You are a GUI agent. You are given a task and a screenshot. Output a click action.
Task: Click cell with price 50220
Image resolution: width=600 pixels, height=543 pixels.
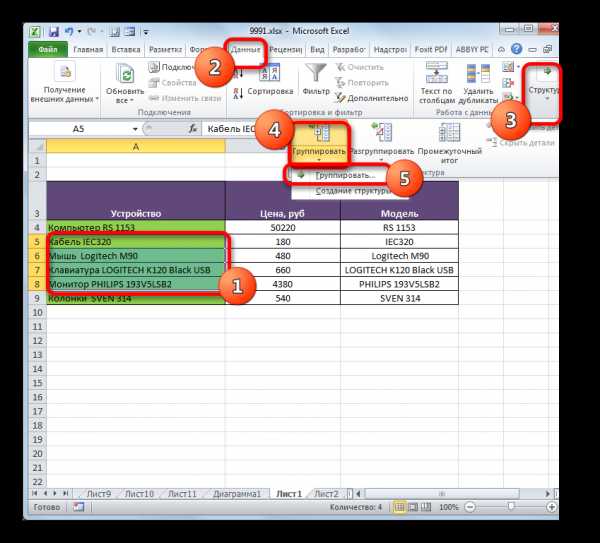(x=283, y=228)
